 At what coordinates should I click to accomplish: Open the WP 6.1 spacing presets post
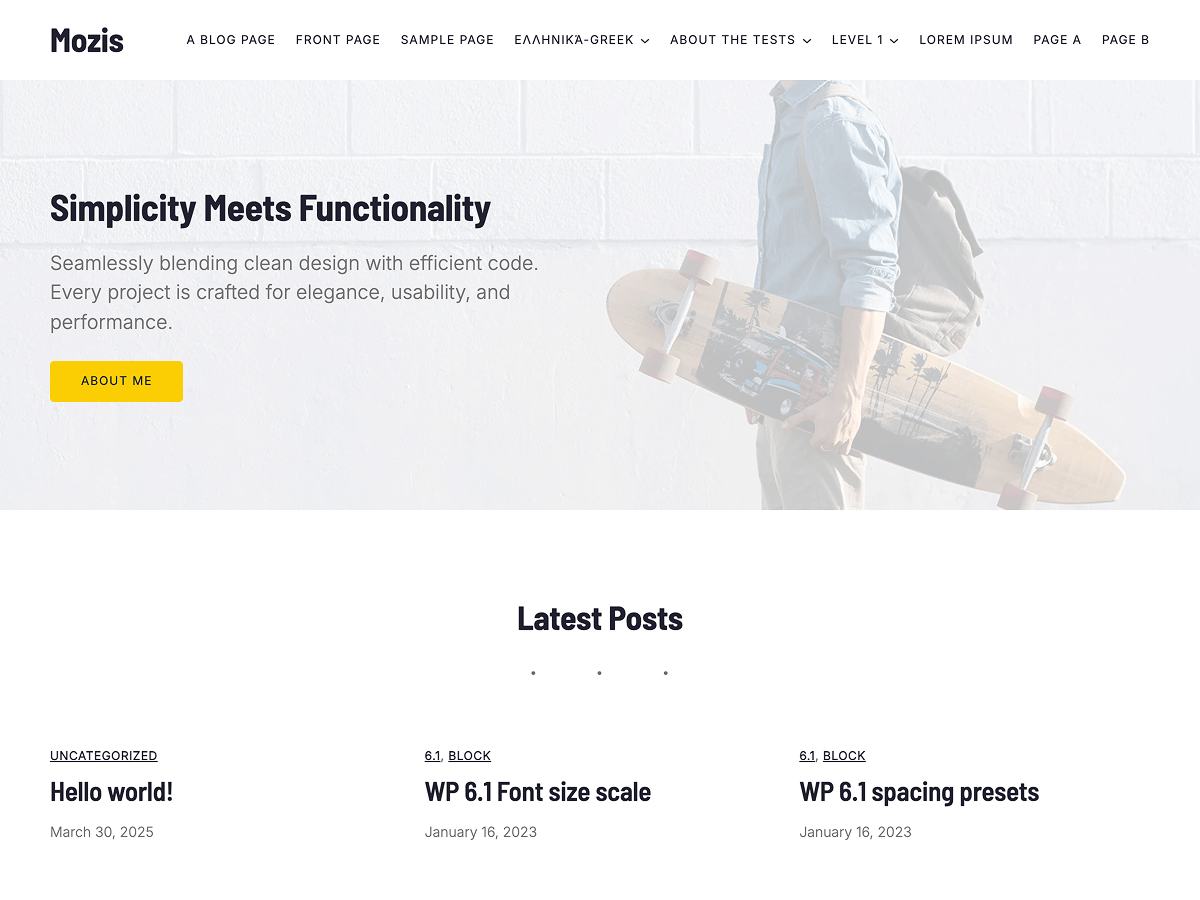[919, 792]
